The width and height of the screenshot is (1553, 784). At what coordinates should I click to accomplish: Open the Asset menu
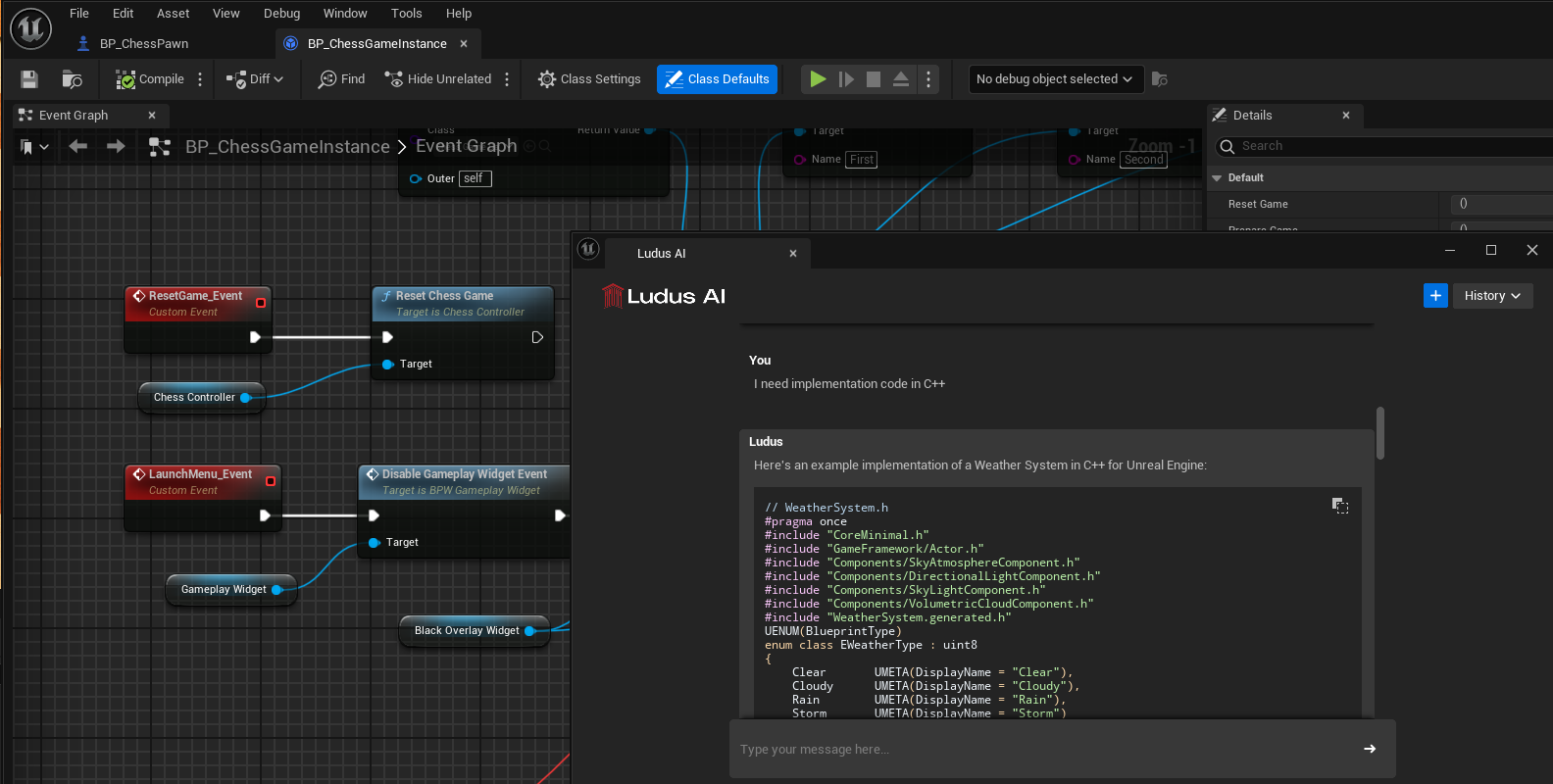pyautogui.click(x=174, y=14)
